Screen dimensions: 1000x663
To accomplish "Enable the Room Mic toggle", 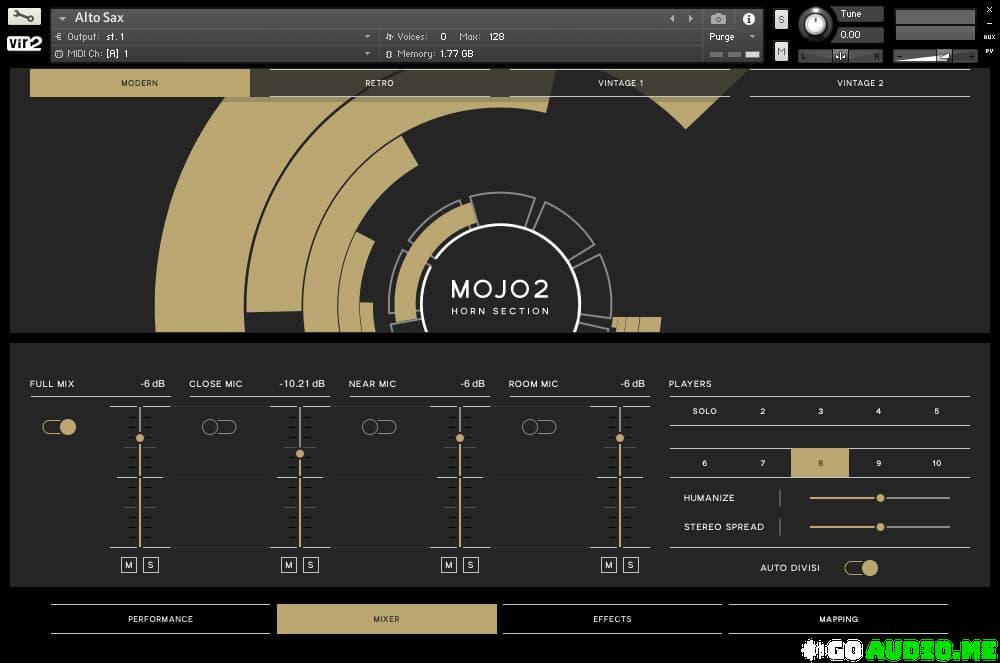I will [x=539, y=427].
